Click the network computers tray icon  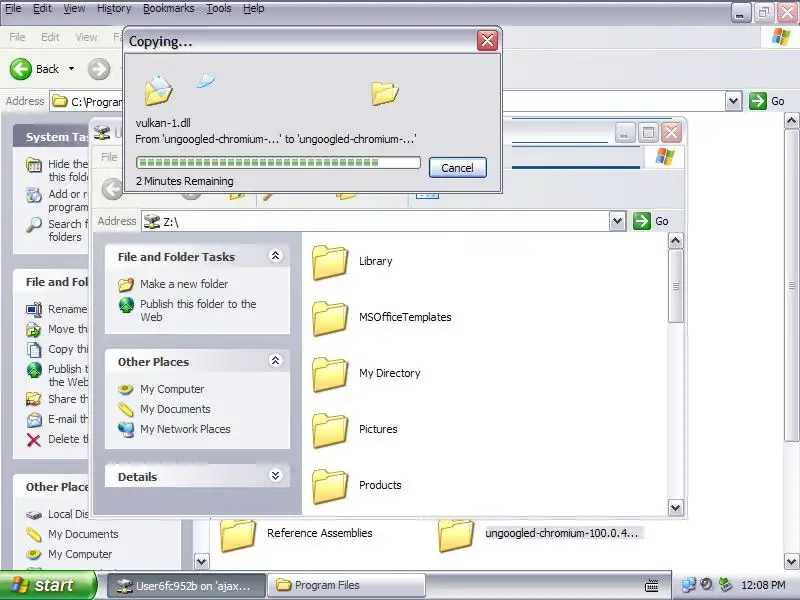[688, 585]
